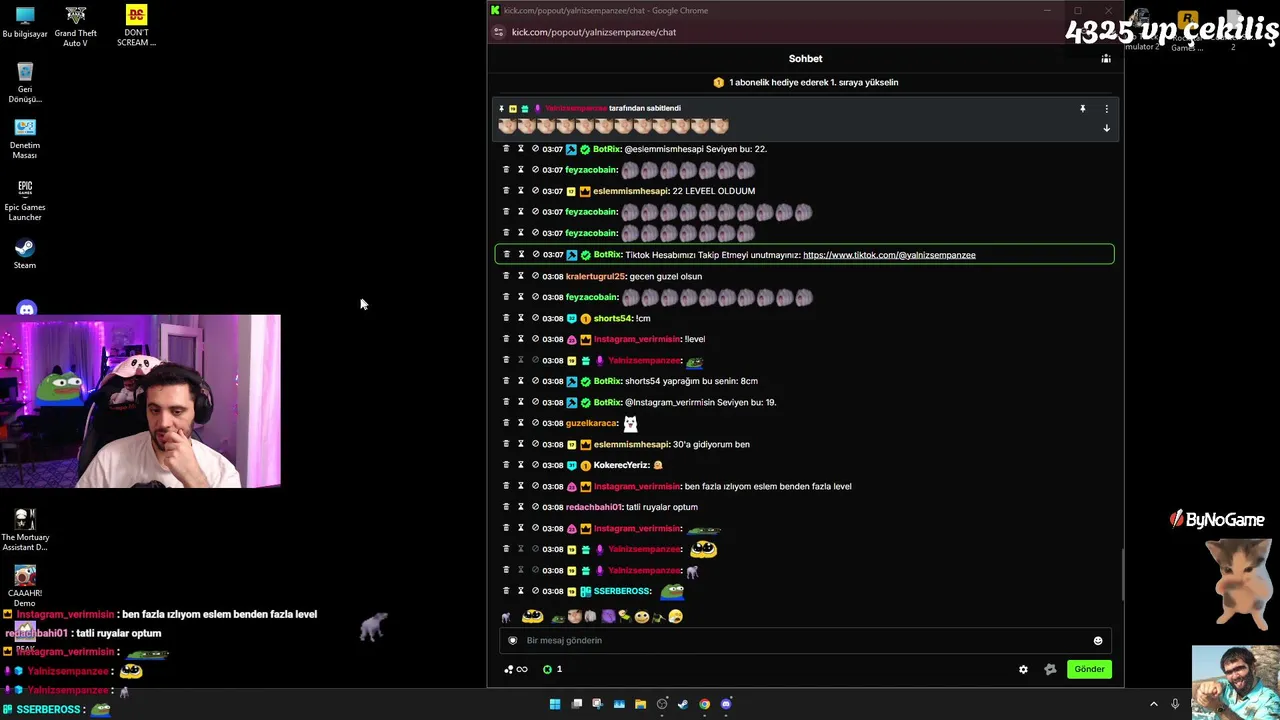Open the Grand Theft Auto V desktop shortcut
Viewport: 1280px width, 720px height.
pos(76,27)
